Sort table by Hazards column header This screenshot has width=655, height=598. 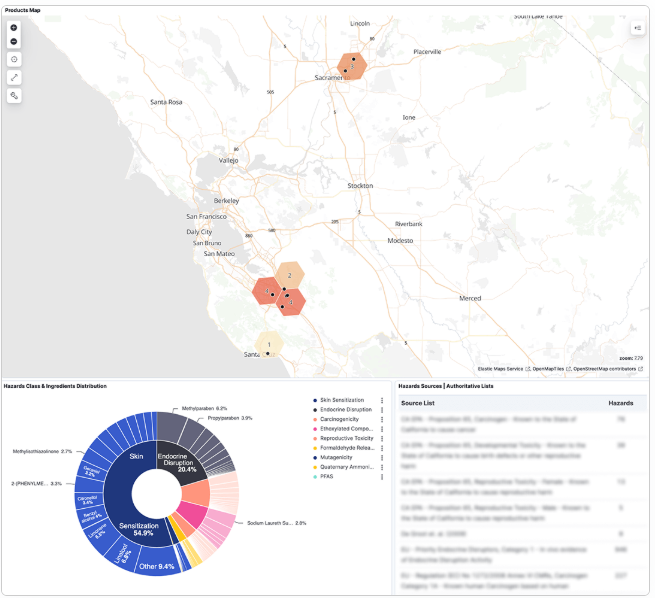[x=621, y=403]
